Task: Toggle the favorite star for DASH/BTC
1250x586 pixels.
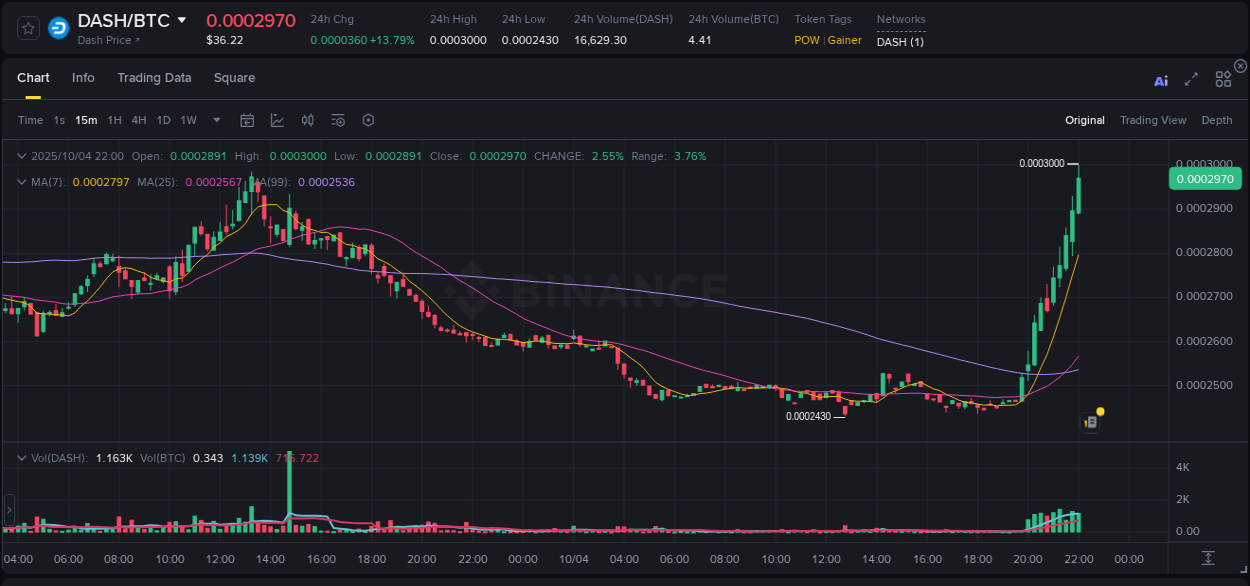Action: (x=27, y=29)
